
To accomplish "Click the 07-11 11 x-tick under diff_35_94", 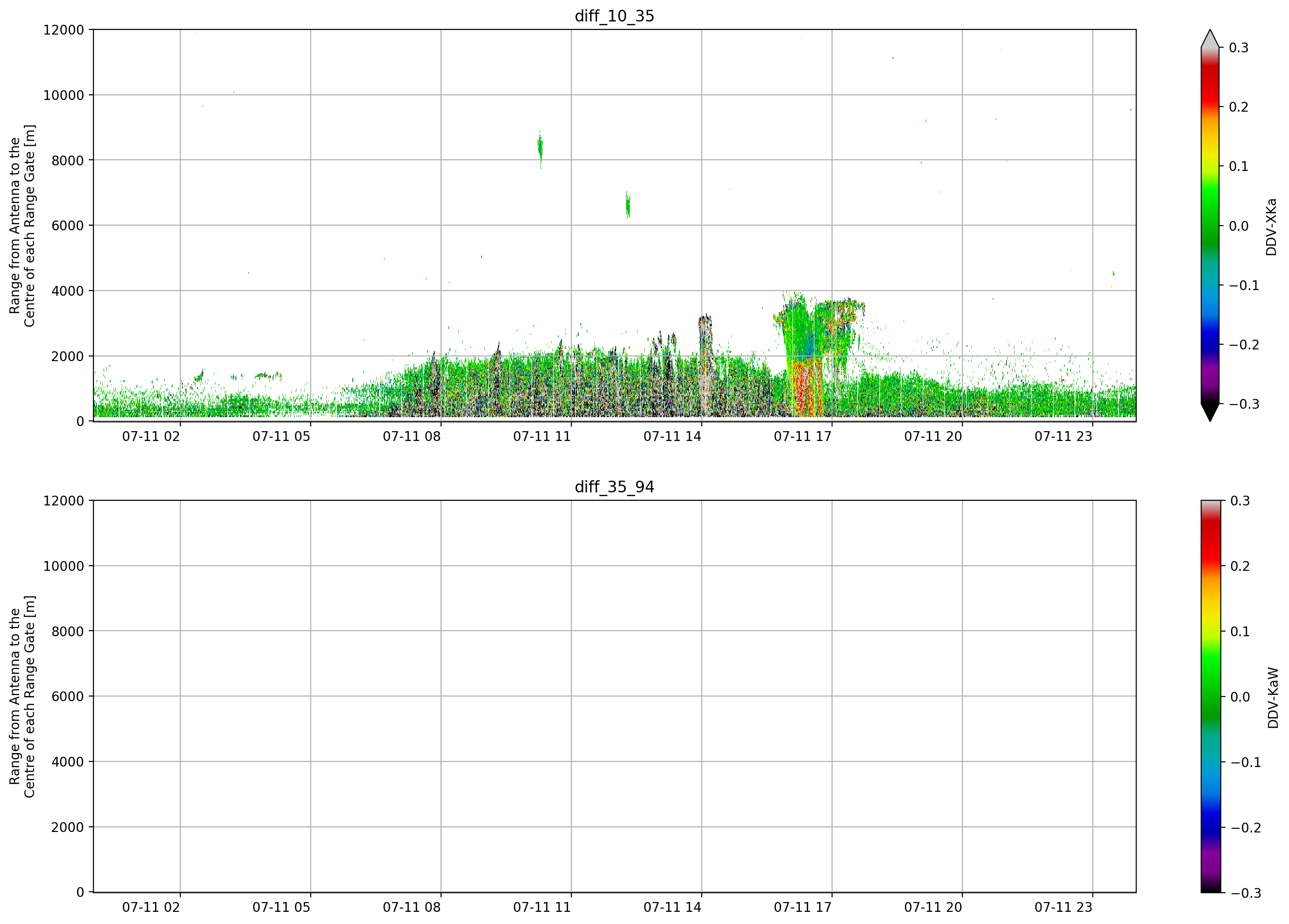I will 542,908.
